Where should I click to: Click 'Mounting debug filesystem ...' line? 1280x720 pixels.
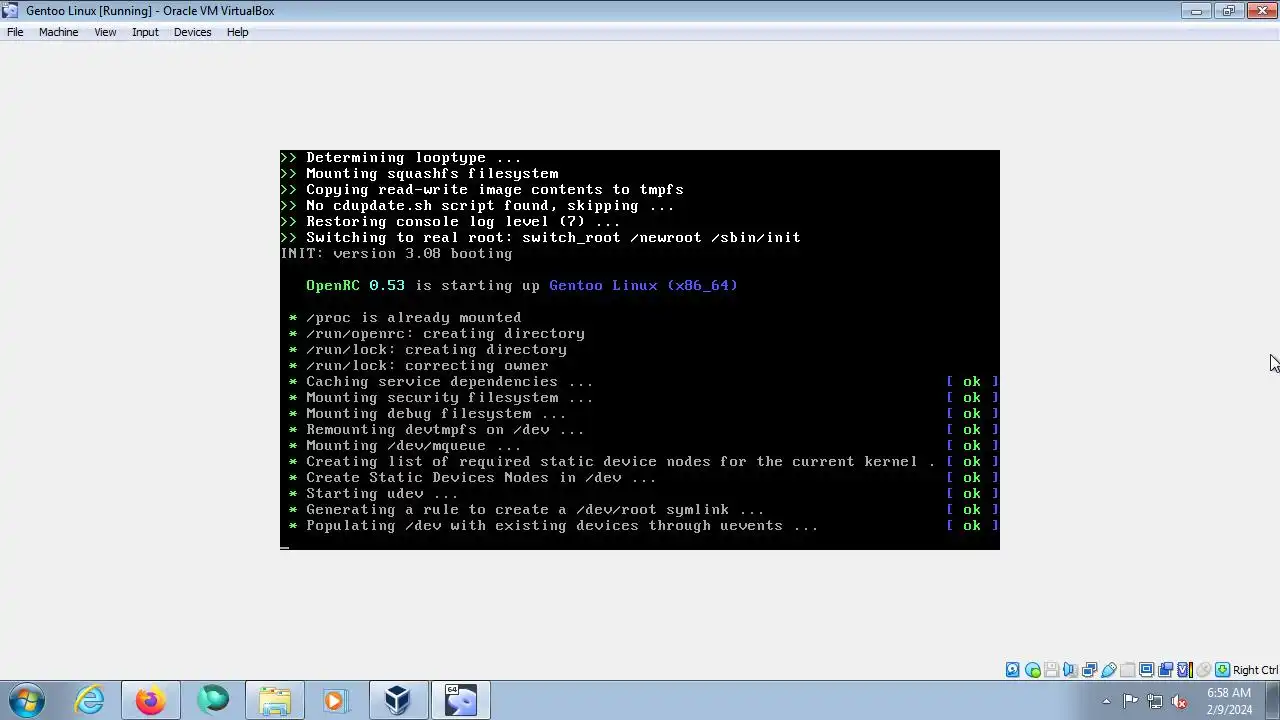click(436, 414)
